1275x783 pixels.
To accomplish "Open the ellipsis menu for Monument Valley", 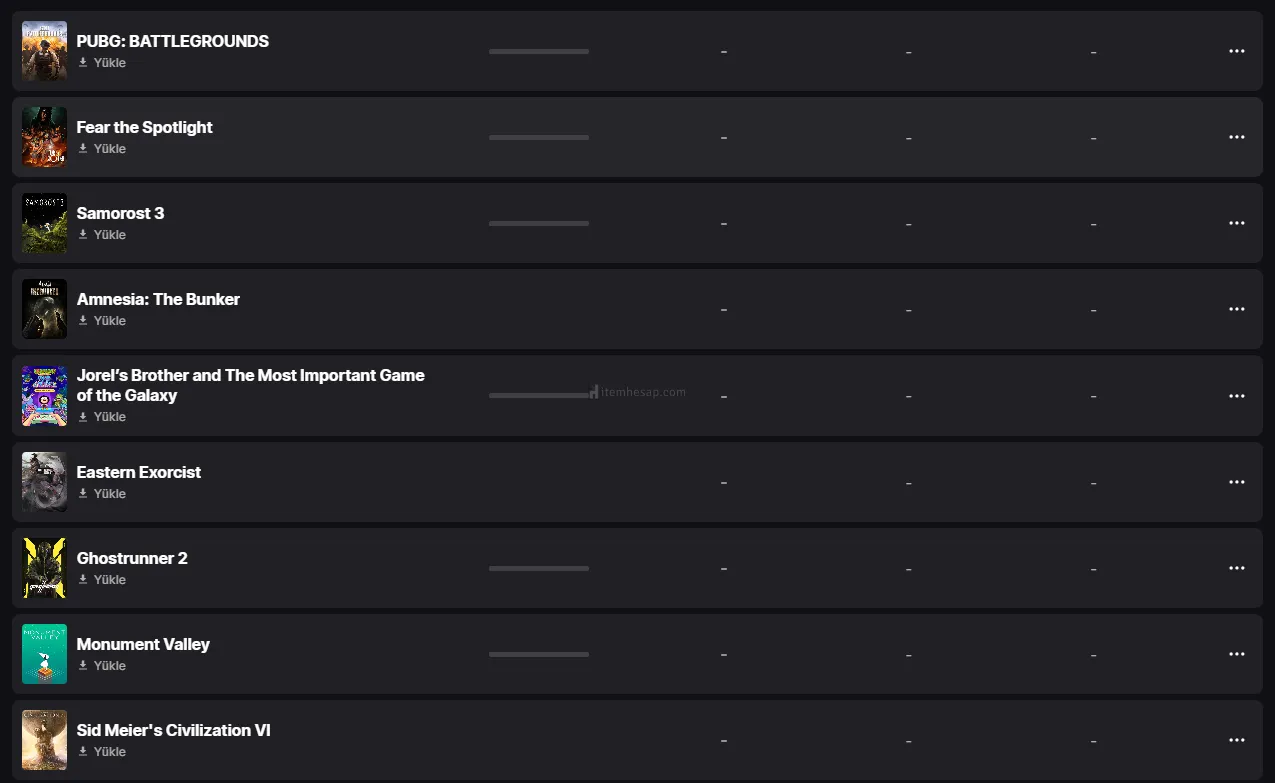I will pos(1237,654).
